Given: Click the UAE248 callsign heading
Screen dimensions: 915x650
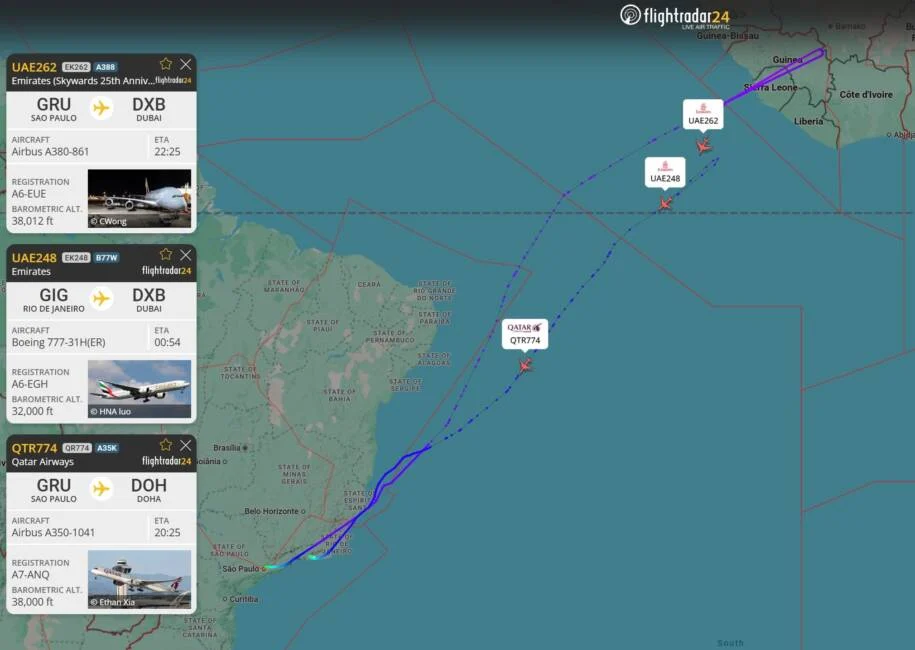Looking at the screenshot, I should 34,258.
